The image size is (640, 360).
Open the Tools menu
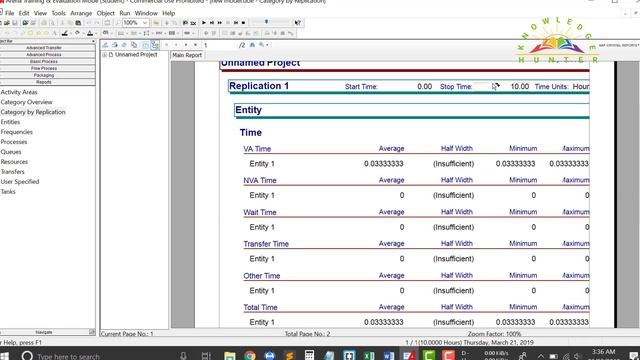click(x=58, y=13)
